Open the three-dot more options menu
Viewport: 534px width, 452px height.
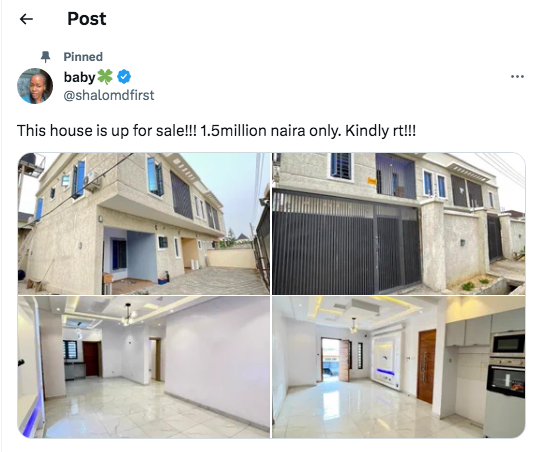click(517, 77)
